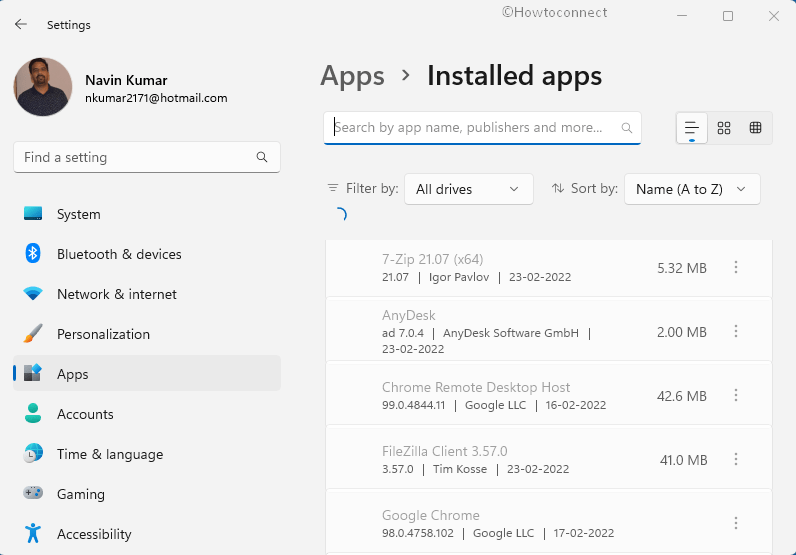Open more options for AnyDesk
Viewport: 796px width, 555px height.
[736, 332]
